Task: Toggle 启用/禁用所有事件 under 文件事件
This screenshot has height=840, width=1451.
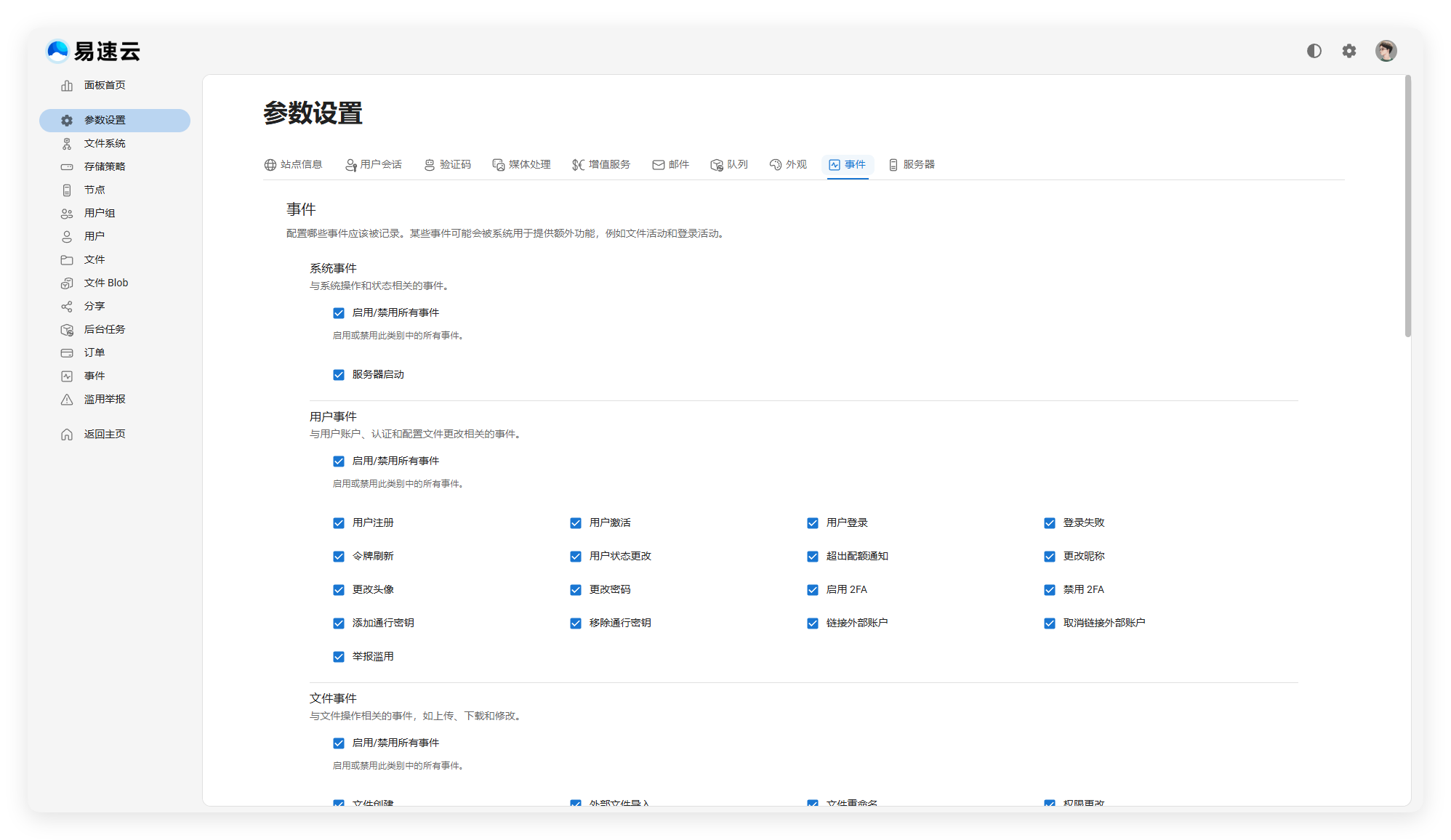Action: pyautogui.click(x=339, y=743)
